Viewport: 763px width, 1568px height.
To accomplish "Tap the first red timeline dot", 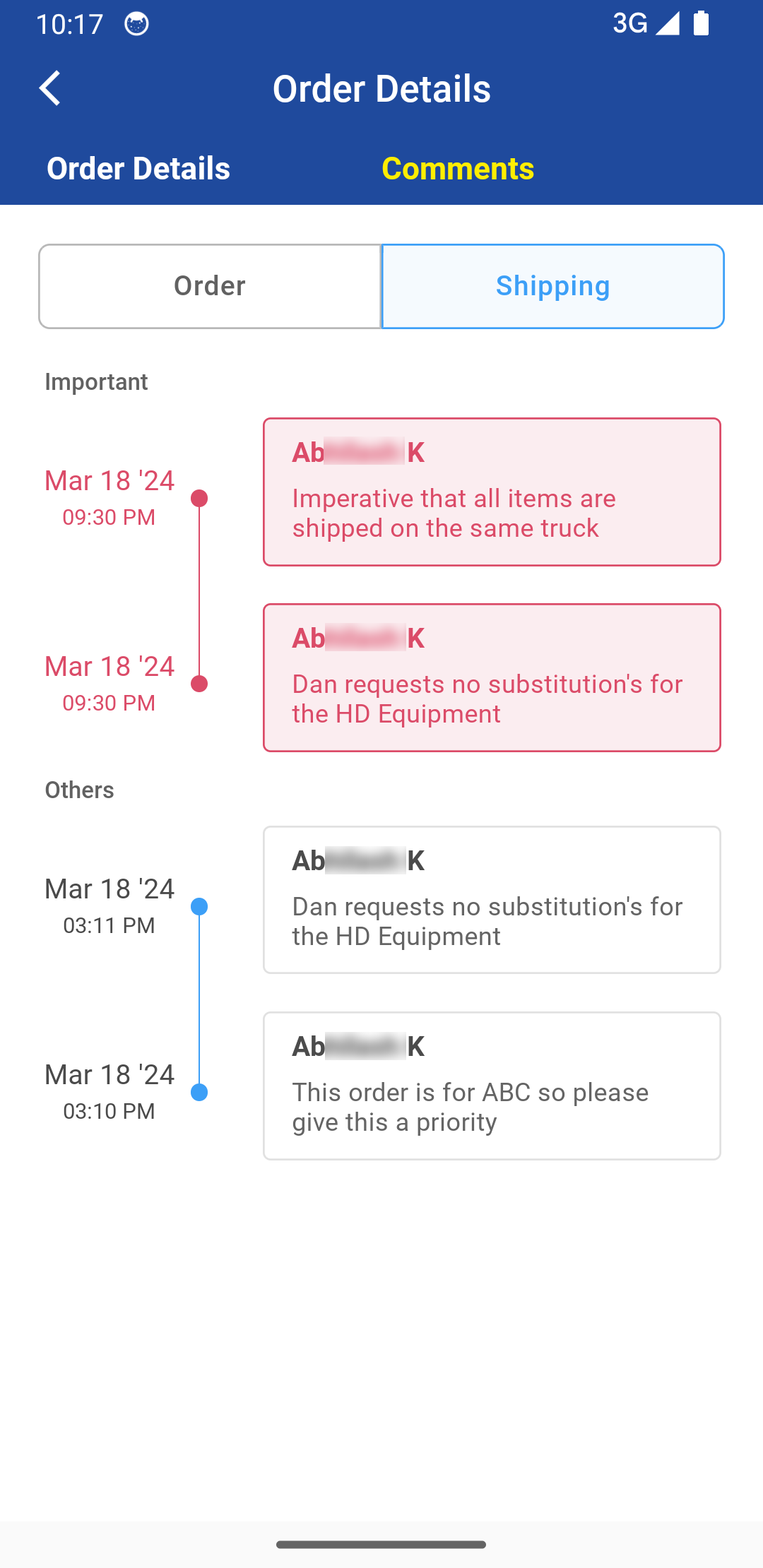I will click(x=199, y=499).
